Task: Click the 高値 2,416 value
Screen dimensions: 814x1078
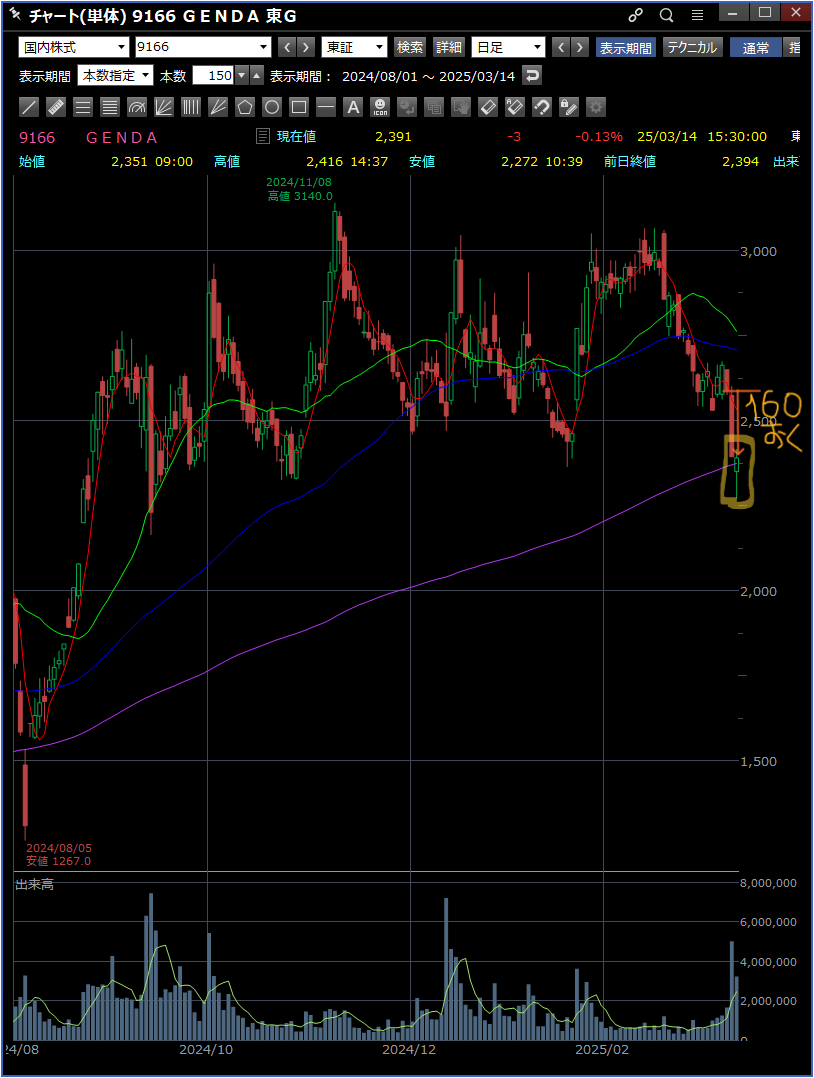Action: click(324, 162)
